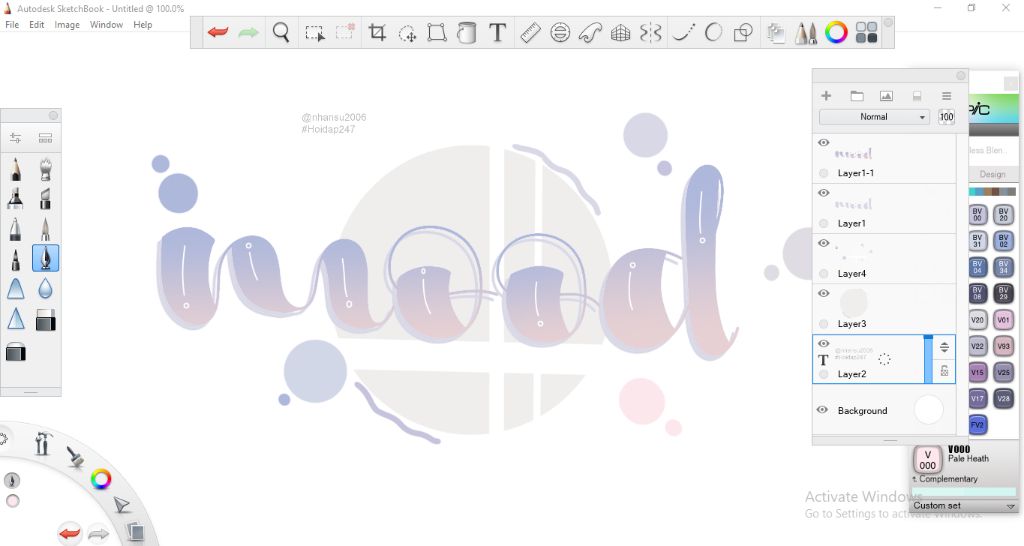Enable the French Curve guide
Screen dimensions: 1024x546
pyautogui.click(x=590, y=32)
